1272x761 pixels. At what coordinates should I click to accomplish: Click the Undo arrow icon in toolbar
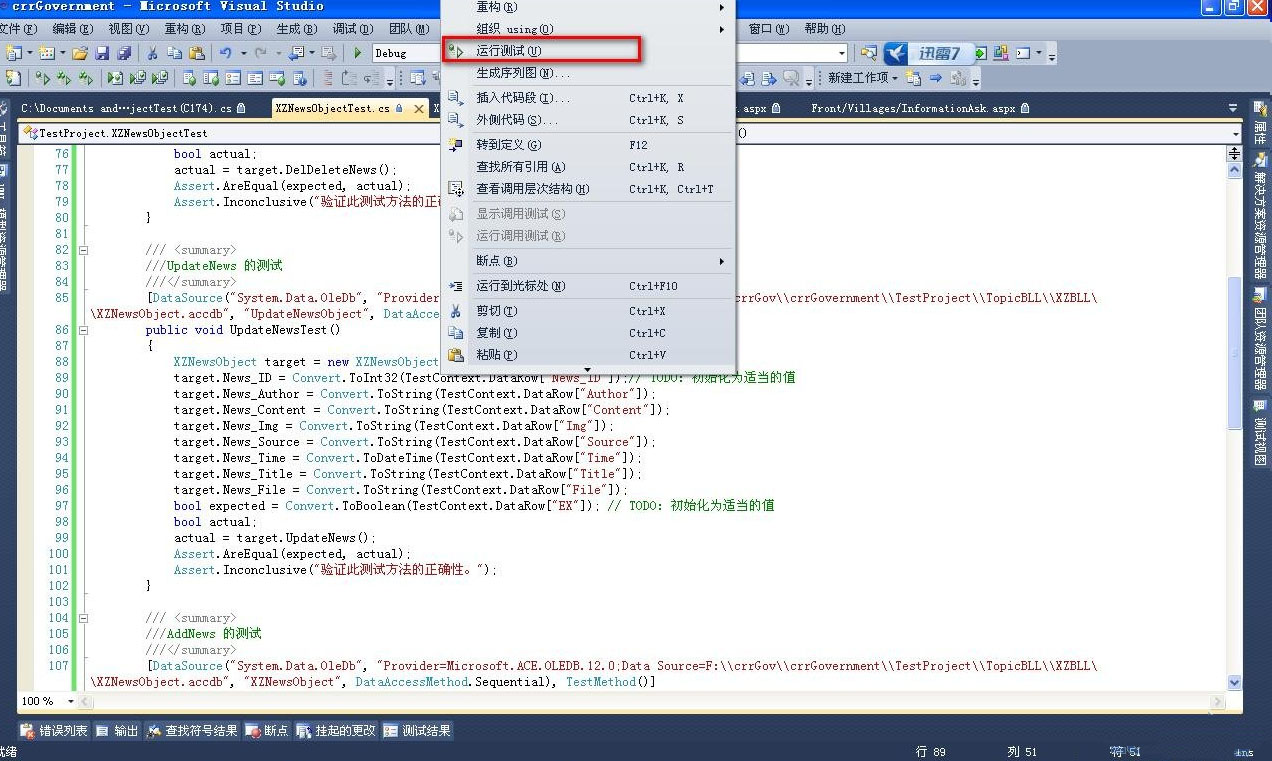[x=225, y=53]
